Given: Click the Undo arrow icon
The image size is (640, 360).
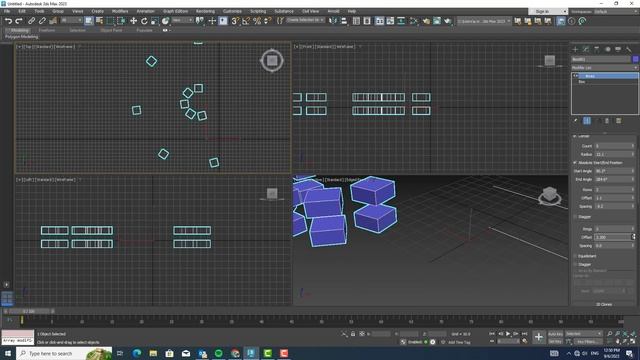Looking at the screenshot, I should coord(8,21).
